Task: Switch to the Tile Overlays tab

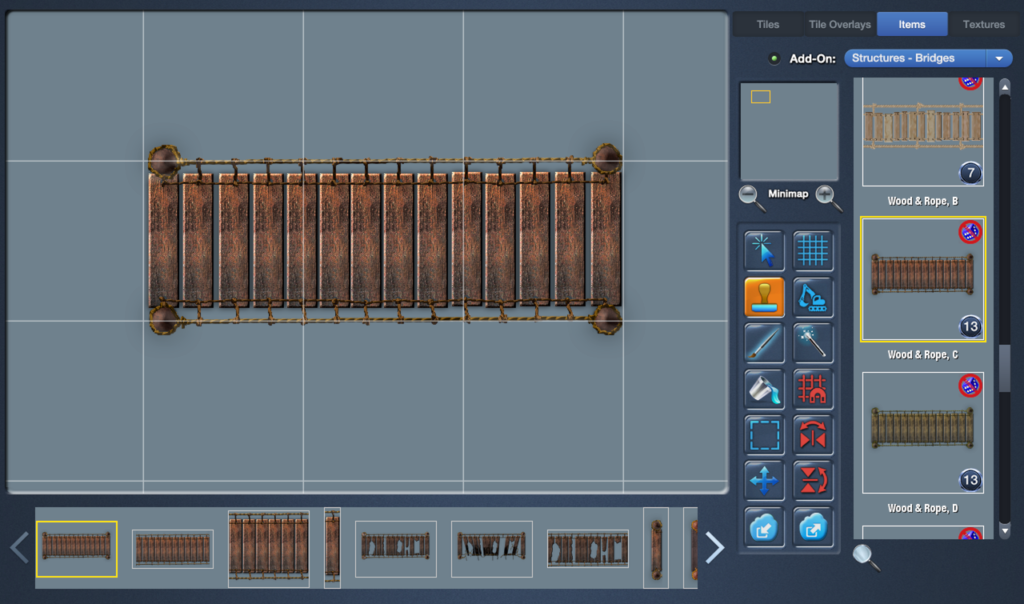Action: tap(839, 24)
